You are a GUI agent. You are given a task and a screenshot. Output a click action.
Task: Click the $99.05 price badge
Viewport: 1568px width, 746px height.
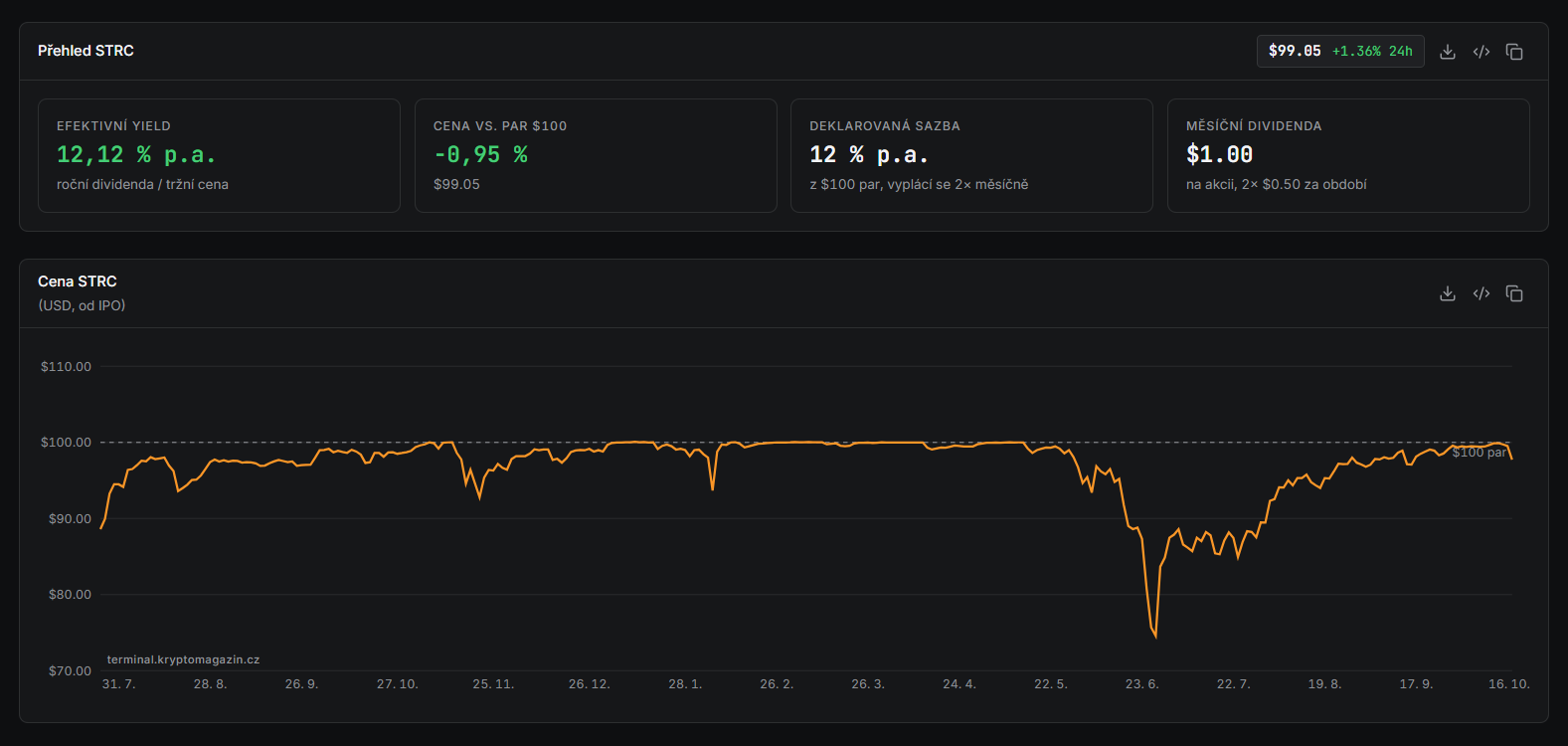(1340, 51)
